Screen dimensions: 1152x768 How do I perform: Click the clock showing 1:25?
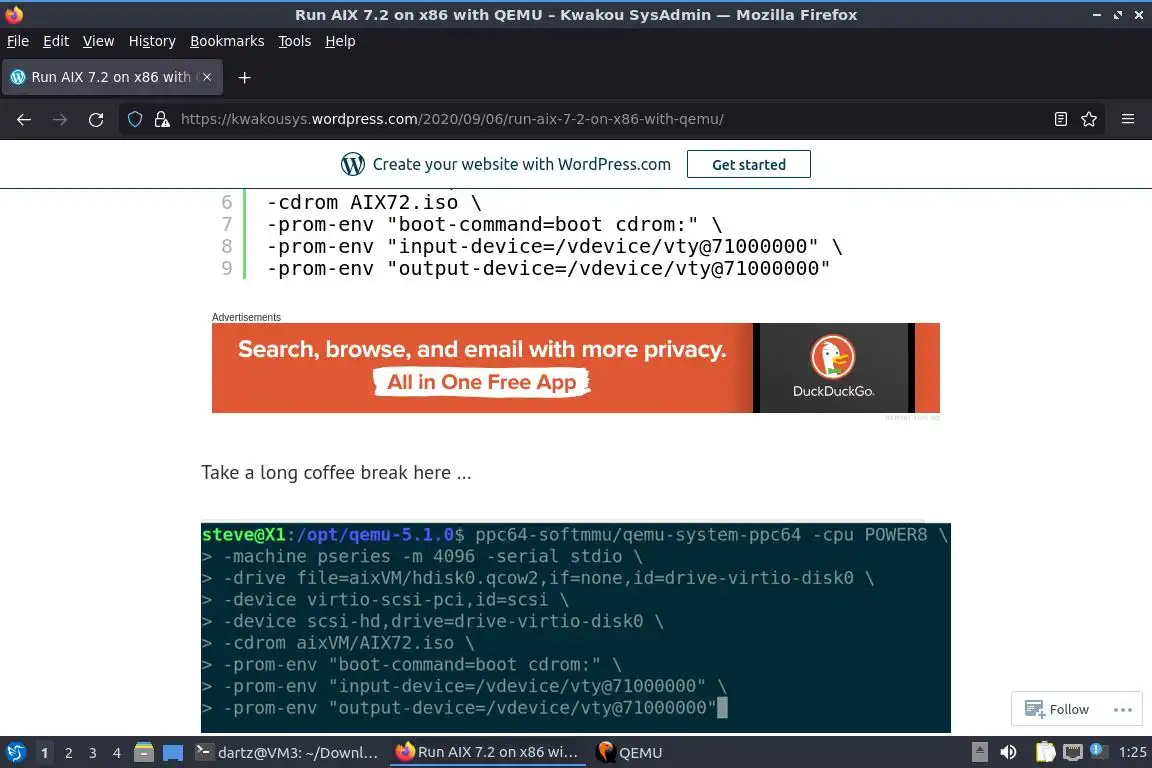[x=1132, y=753]
